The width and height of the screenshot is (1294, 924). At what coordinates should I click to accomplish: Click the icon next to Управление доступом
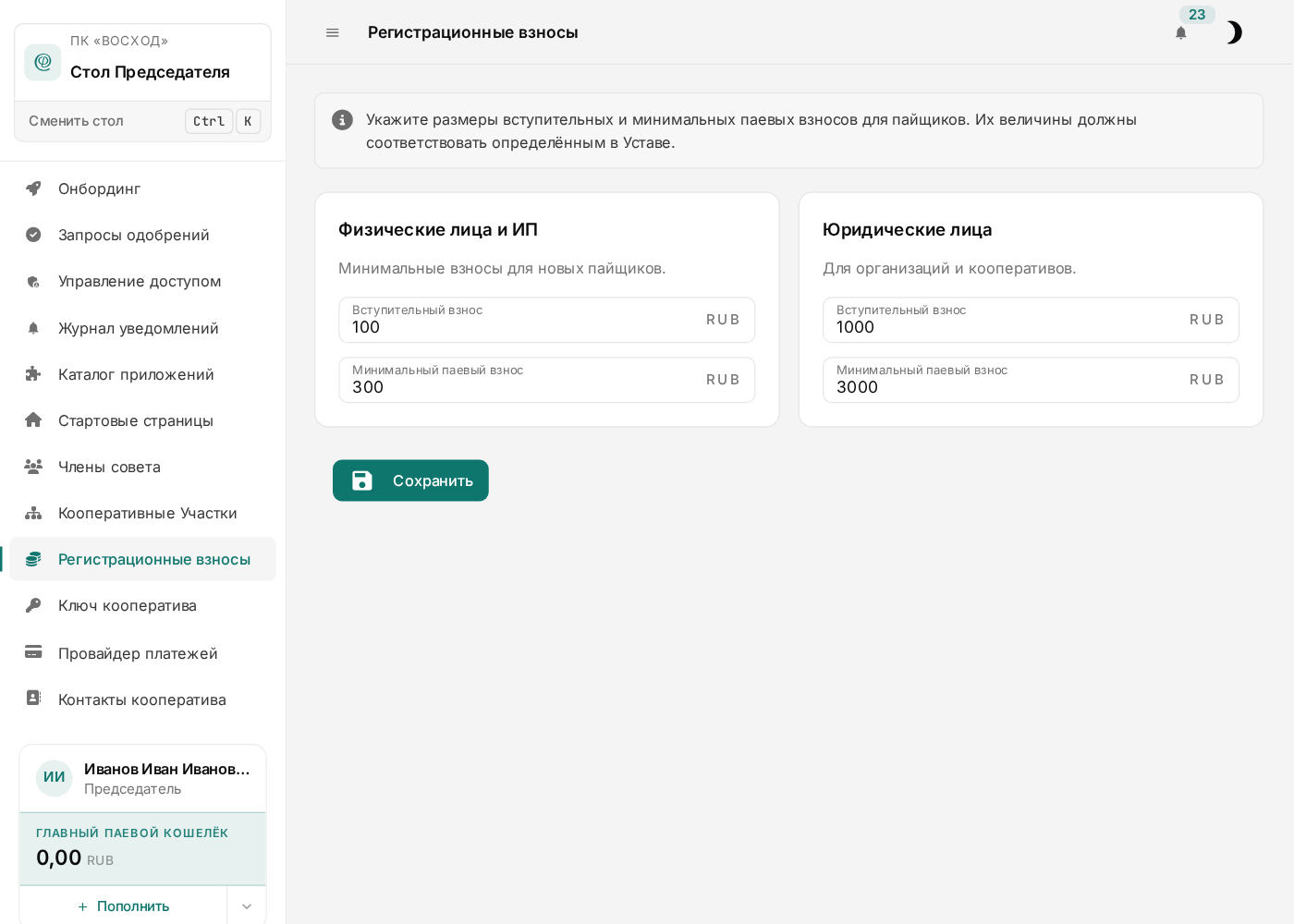[33, 281]
